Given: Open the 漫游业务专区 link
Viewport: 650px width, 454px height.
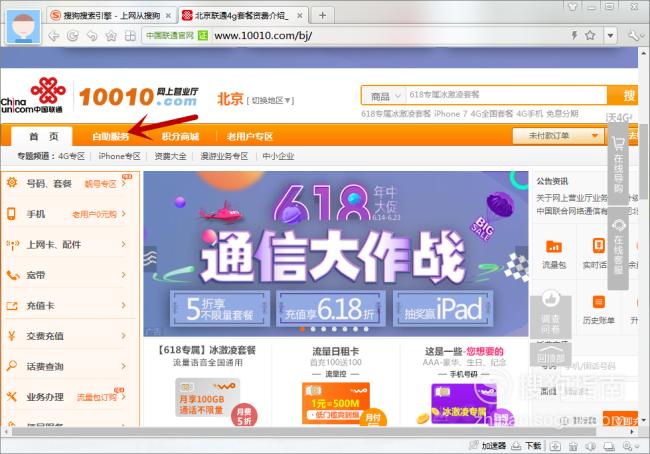Looking at the screenshot, I should (x=224, y=156).
